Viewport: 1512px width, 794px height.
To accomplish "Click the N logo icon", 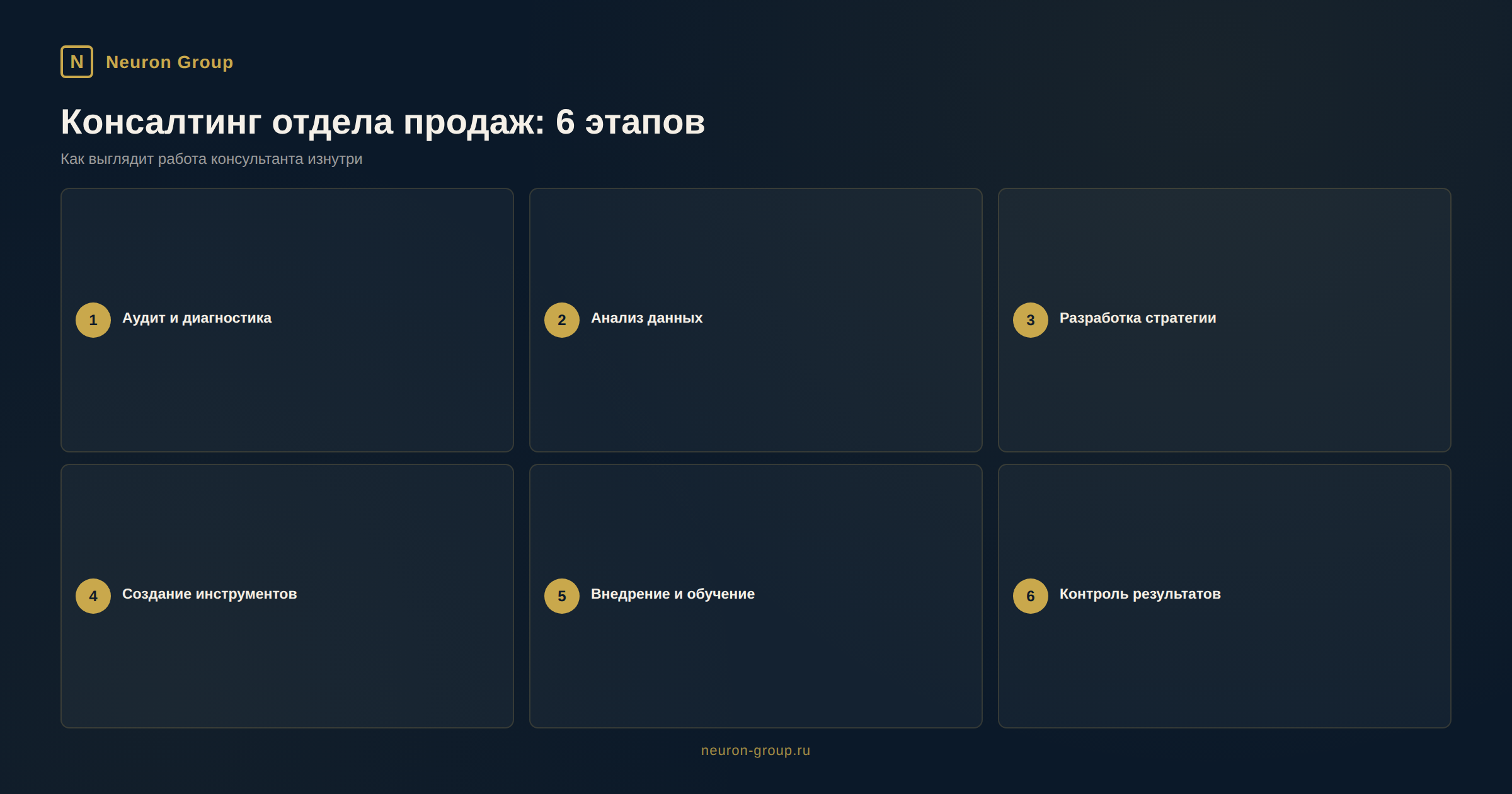I will pos(77,62).
